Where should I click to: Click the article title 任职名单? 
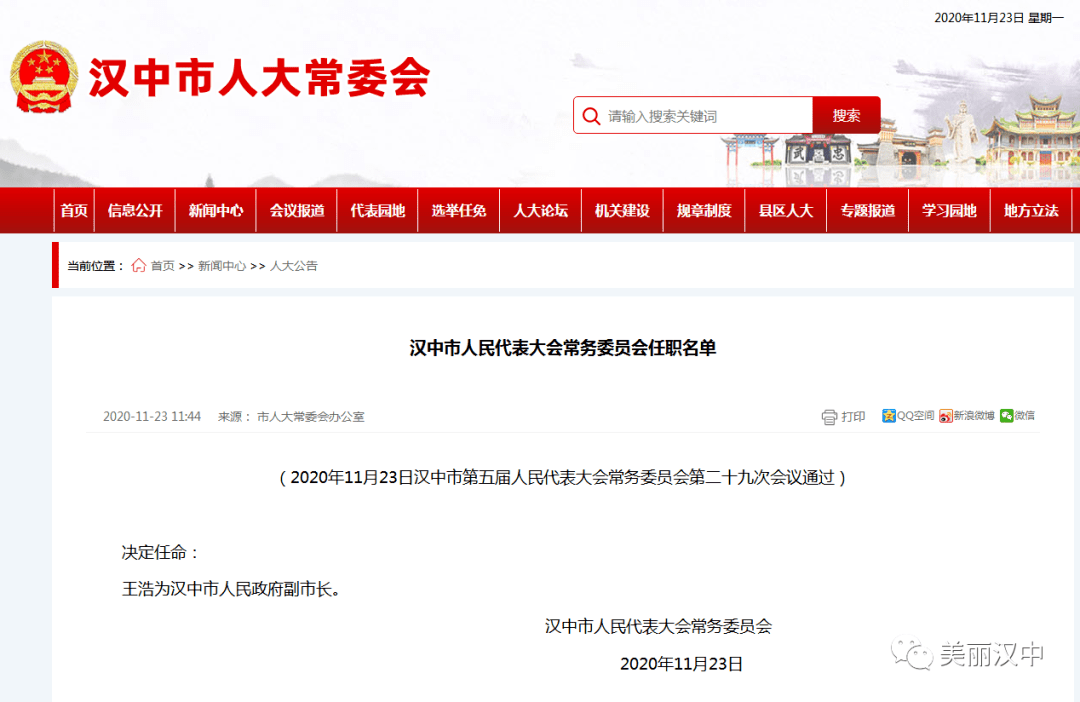(x=563, y=348)
